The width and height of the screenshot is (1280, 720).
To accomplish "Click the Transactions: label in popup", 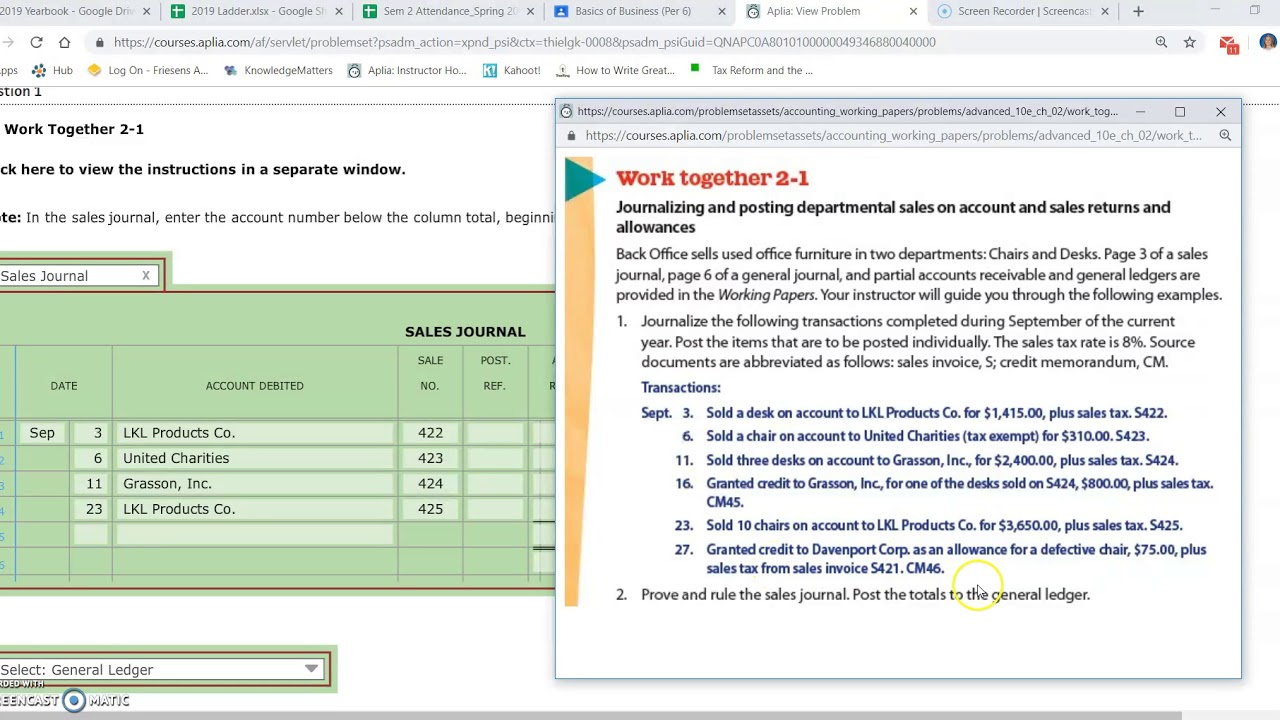I will pos(680,387).
